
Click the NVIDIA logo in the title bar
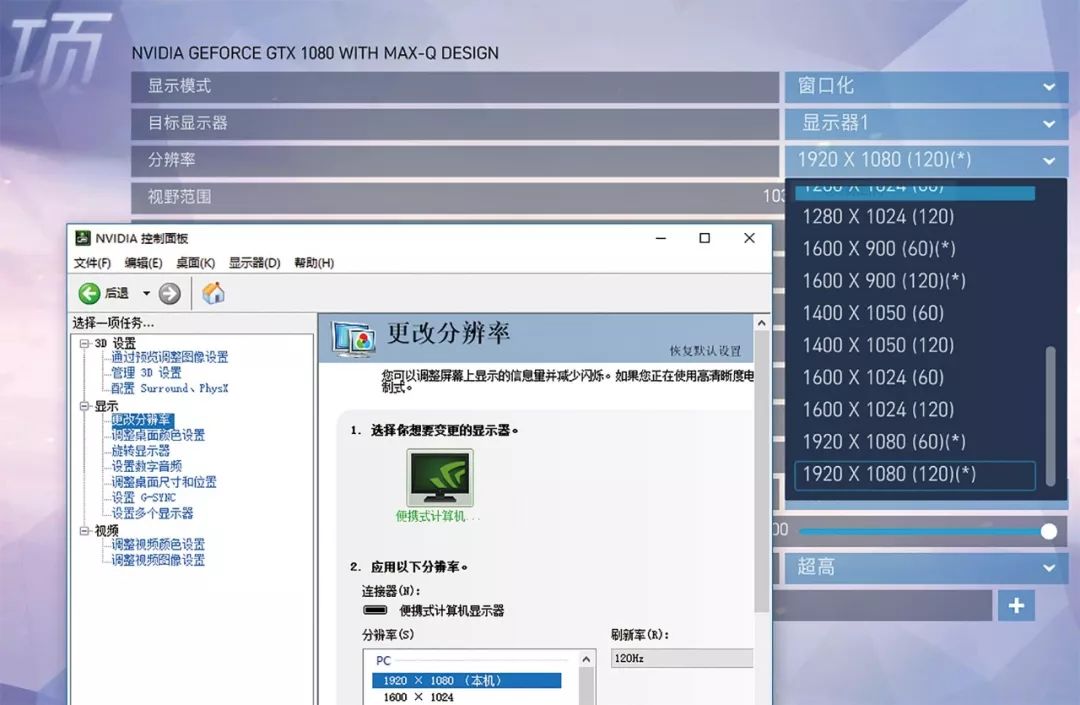(x=85, y=238)
